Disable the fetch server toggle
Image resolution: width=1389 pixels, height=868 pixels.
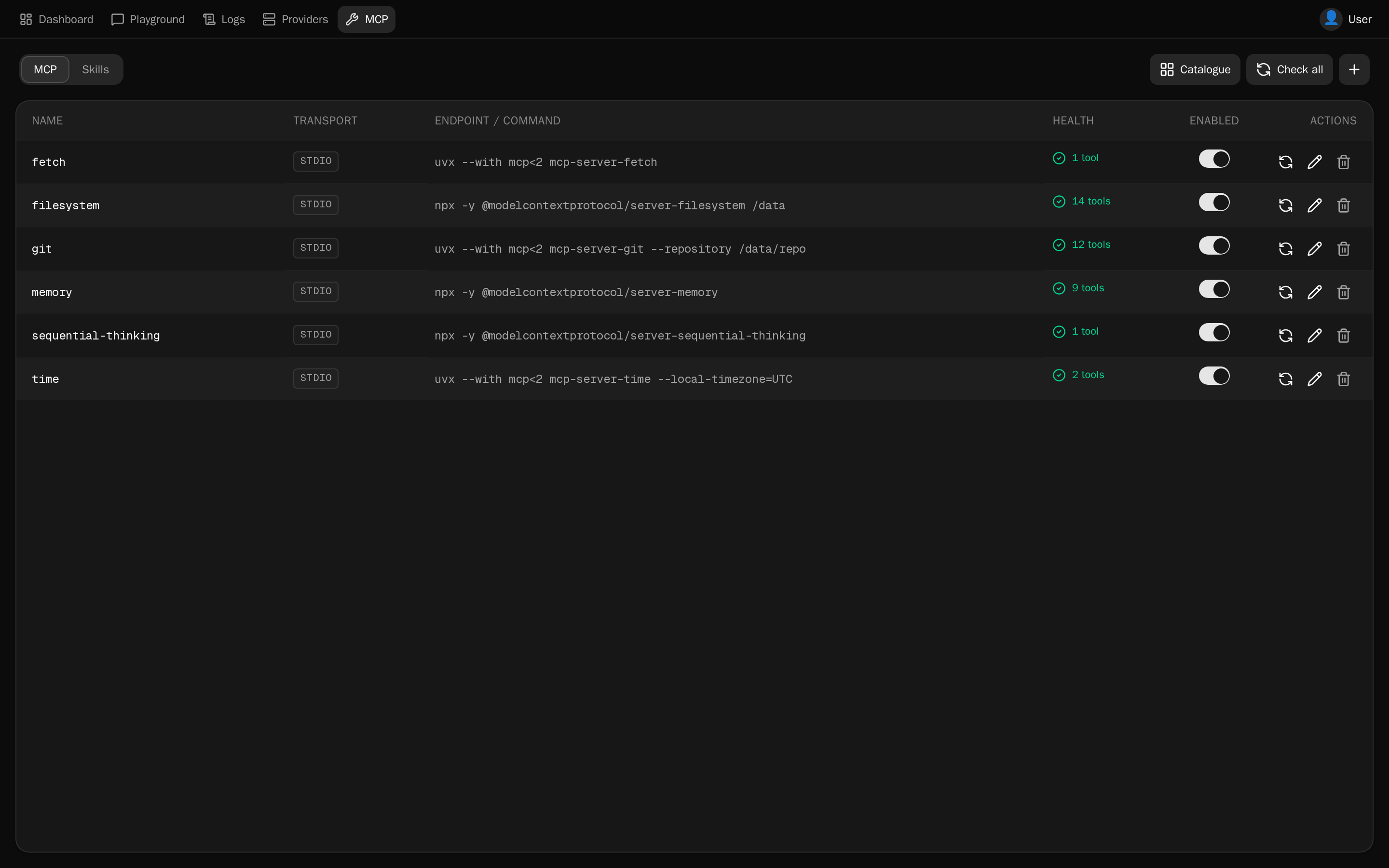coord(1214,159)
